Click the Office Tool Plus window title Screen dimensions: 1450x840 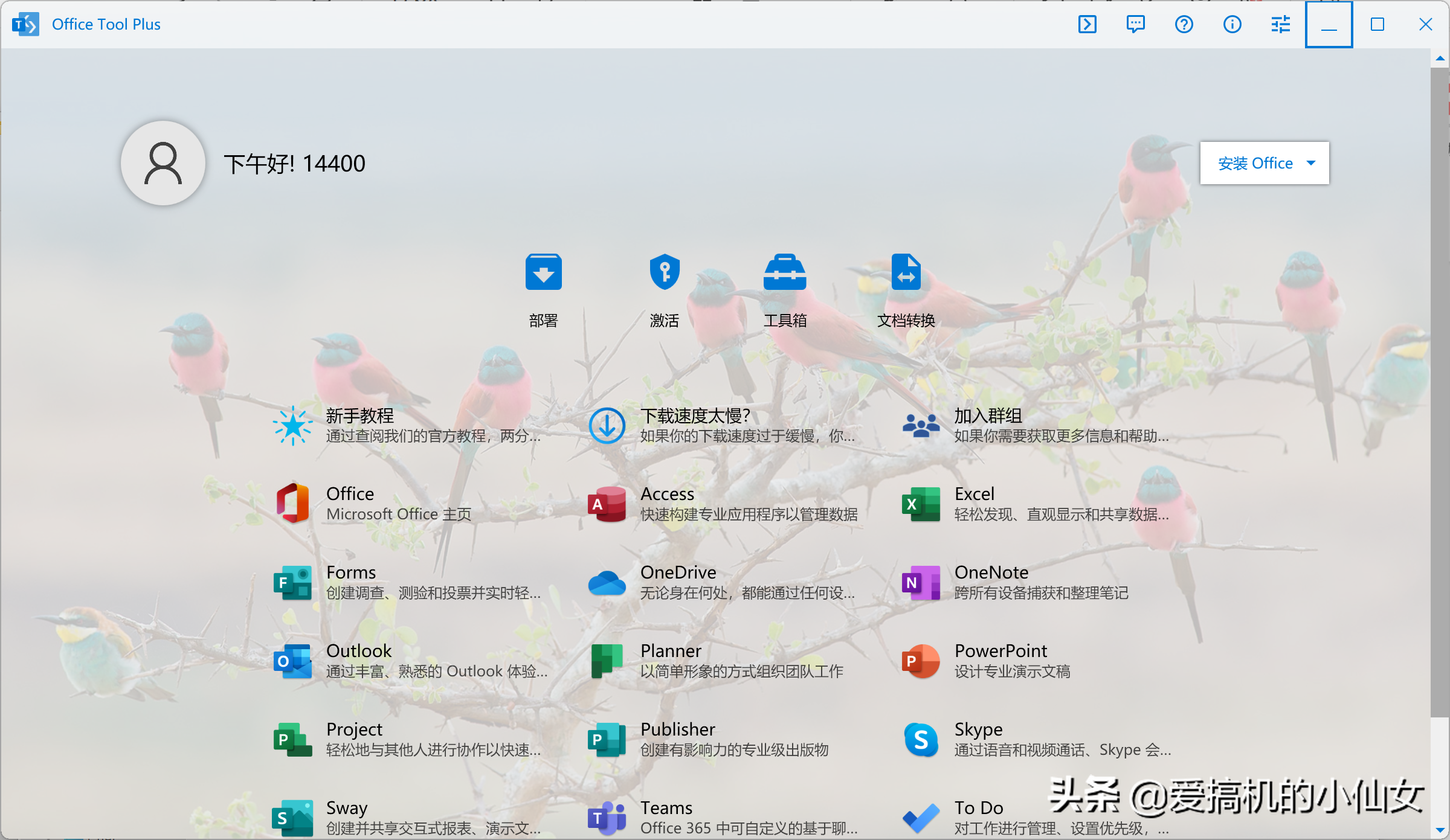(106, 24)
